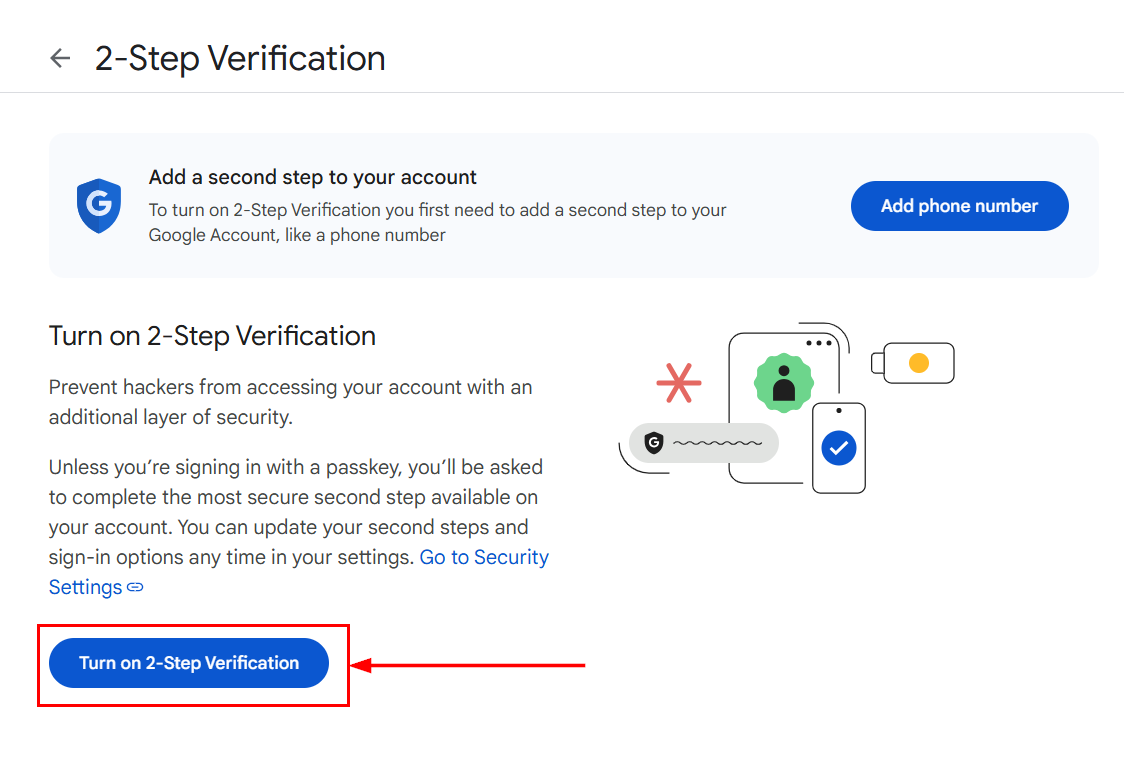Click the back arrow beside the page title
Screen dimensions: 1124x773
[x=60, y=58]
